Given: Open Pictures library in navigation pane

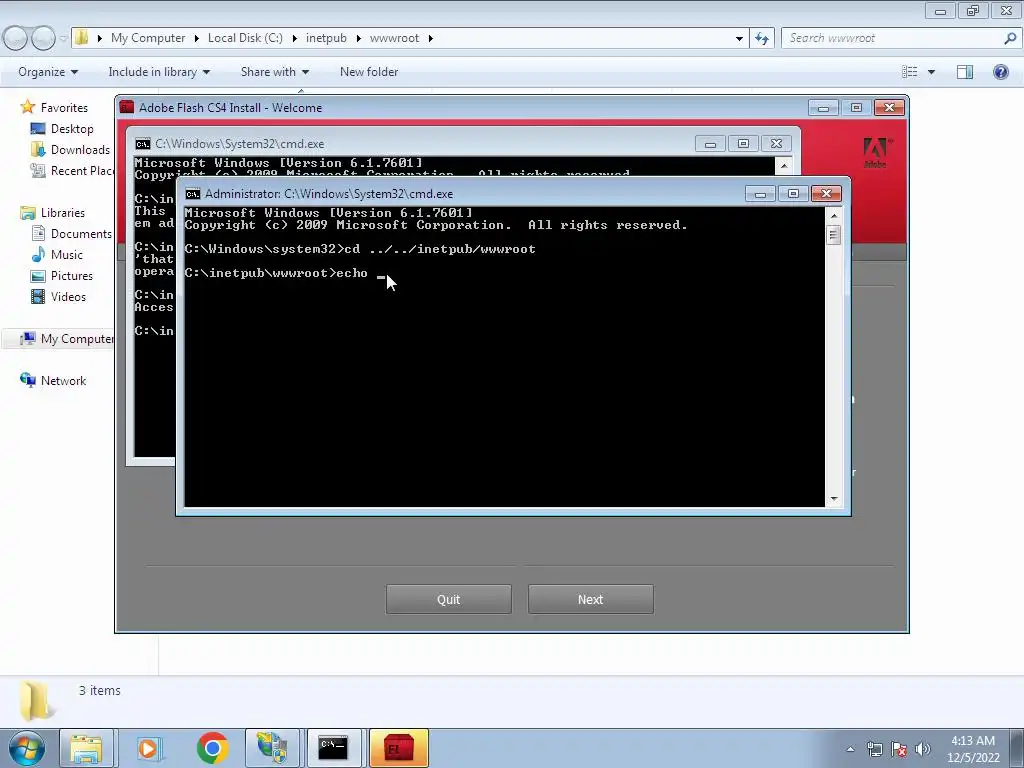Looking at the screenshot, I should (x=72, y=276).
